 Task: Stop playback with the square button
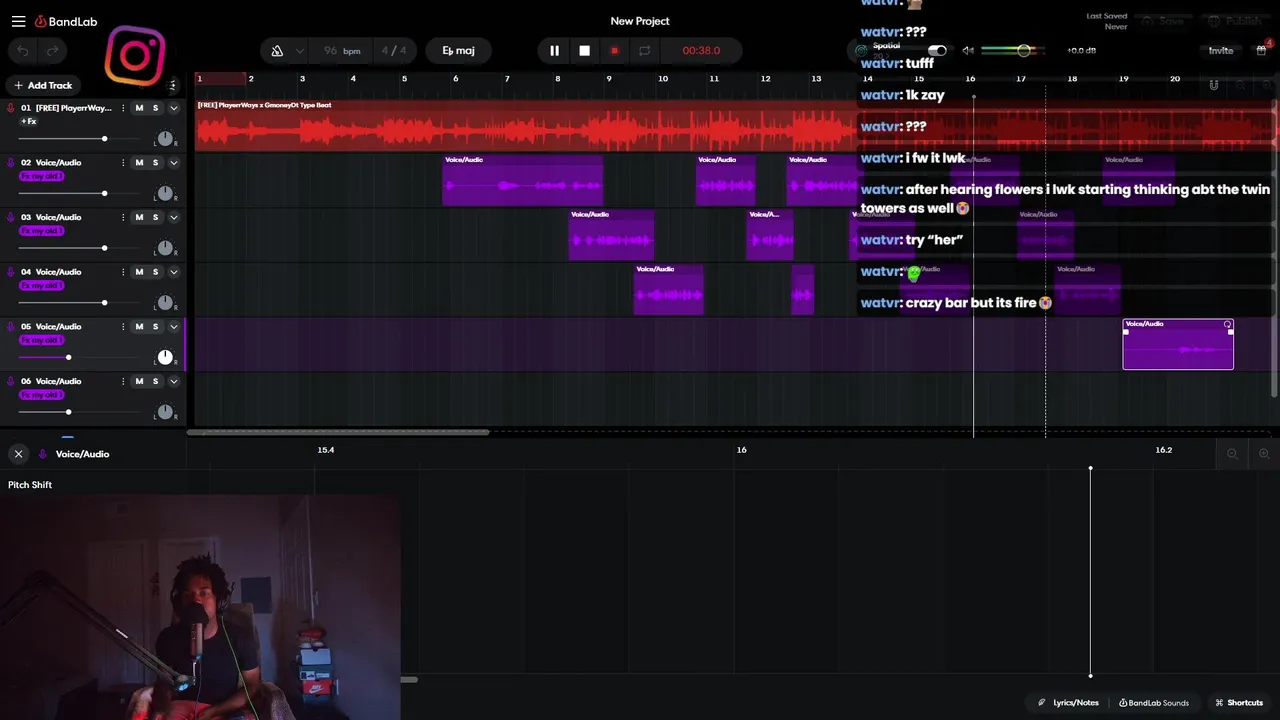(585, 51)
